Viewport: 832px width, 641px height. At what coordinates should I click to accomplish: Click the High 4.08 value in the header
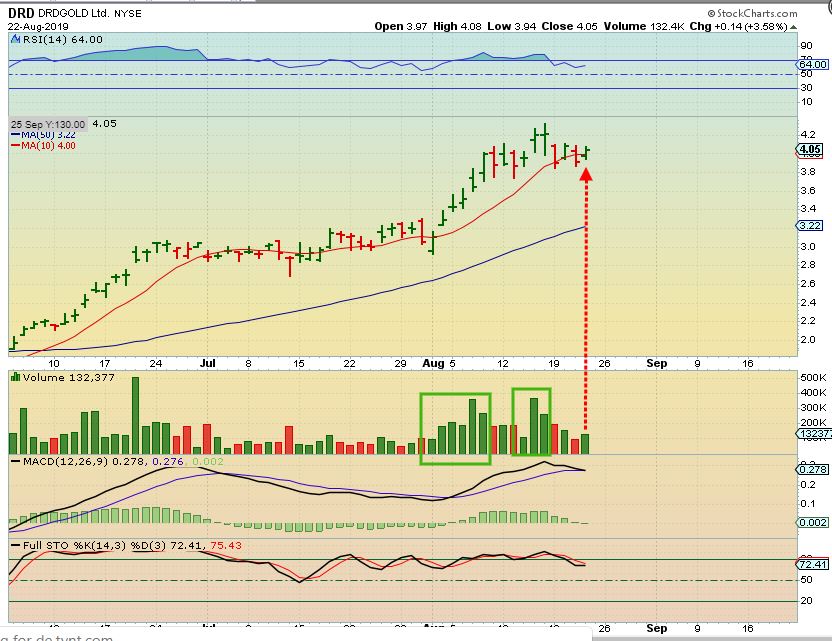point(458,26)
